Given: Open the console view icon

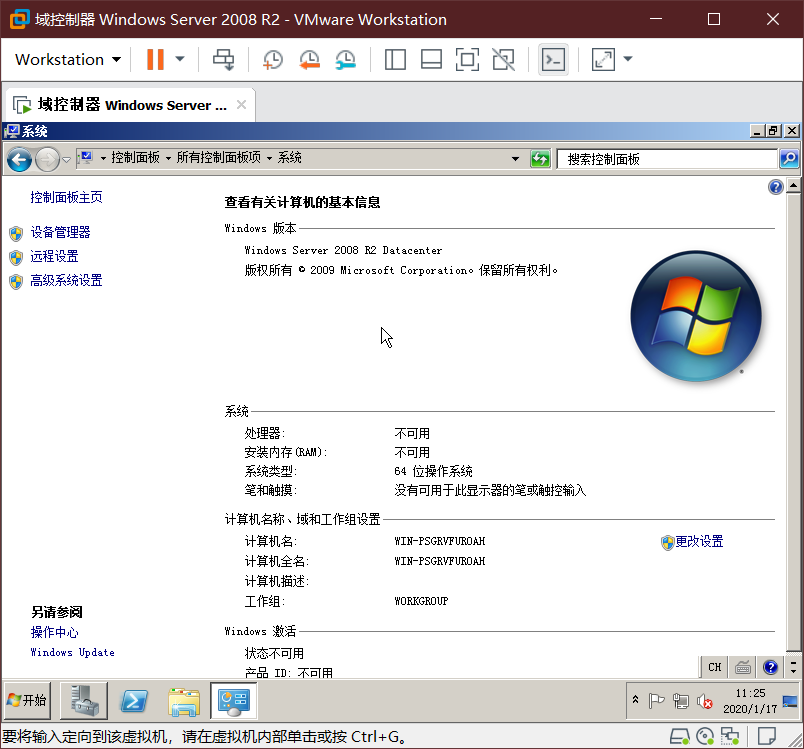Looking at the screenshot, I should click(553, 59).
